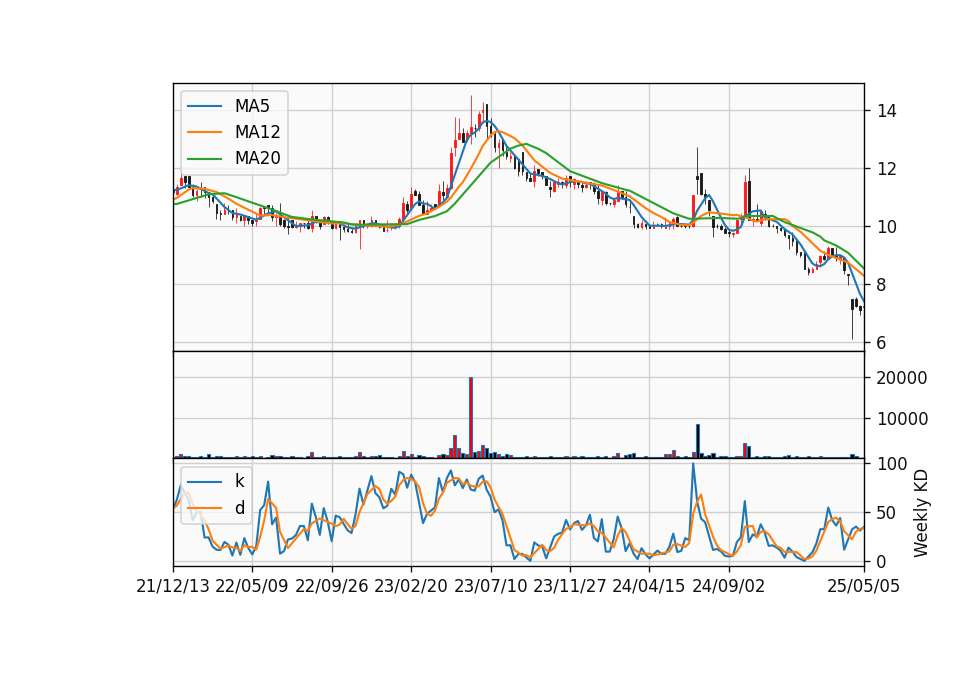Click the d legend label
Viewport: 960px width, 690px height.
point(239,508)
